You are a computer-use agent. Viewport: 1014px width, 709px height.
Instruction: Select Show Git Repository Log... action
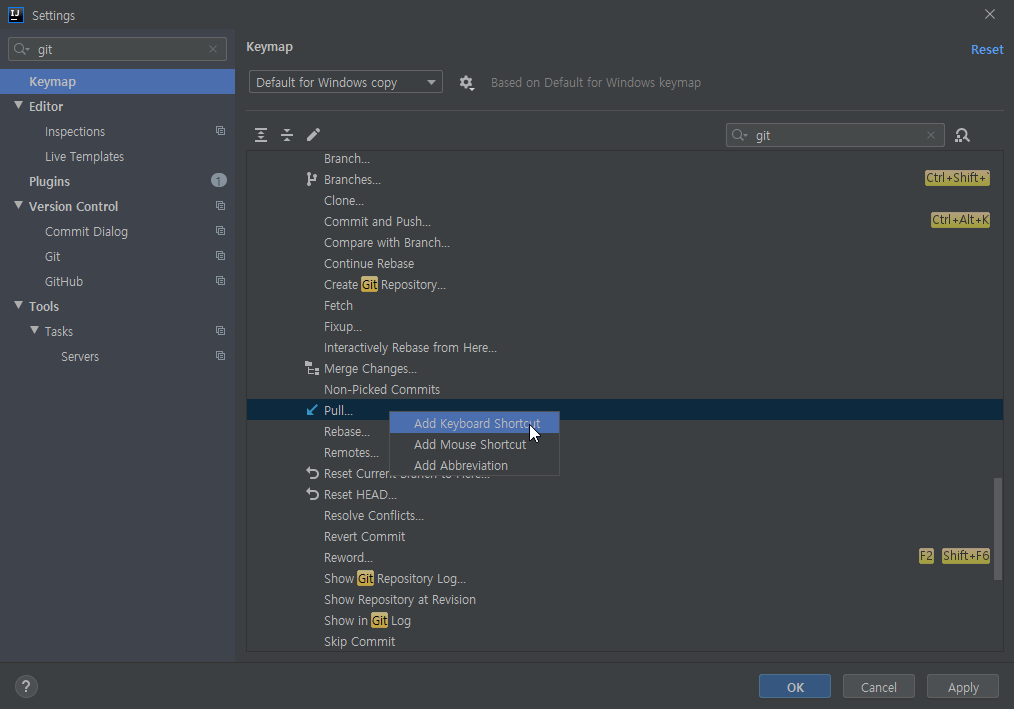coord(625,578)
